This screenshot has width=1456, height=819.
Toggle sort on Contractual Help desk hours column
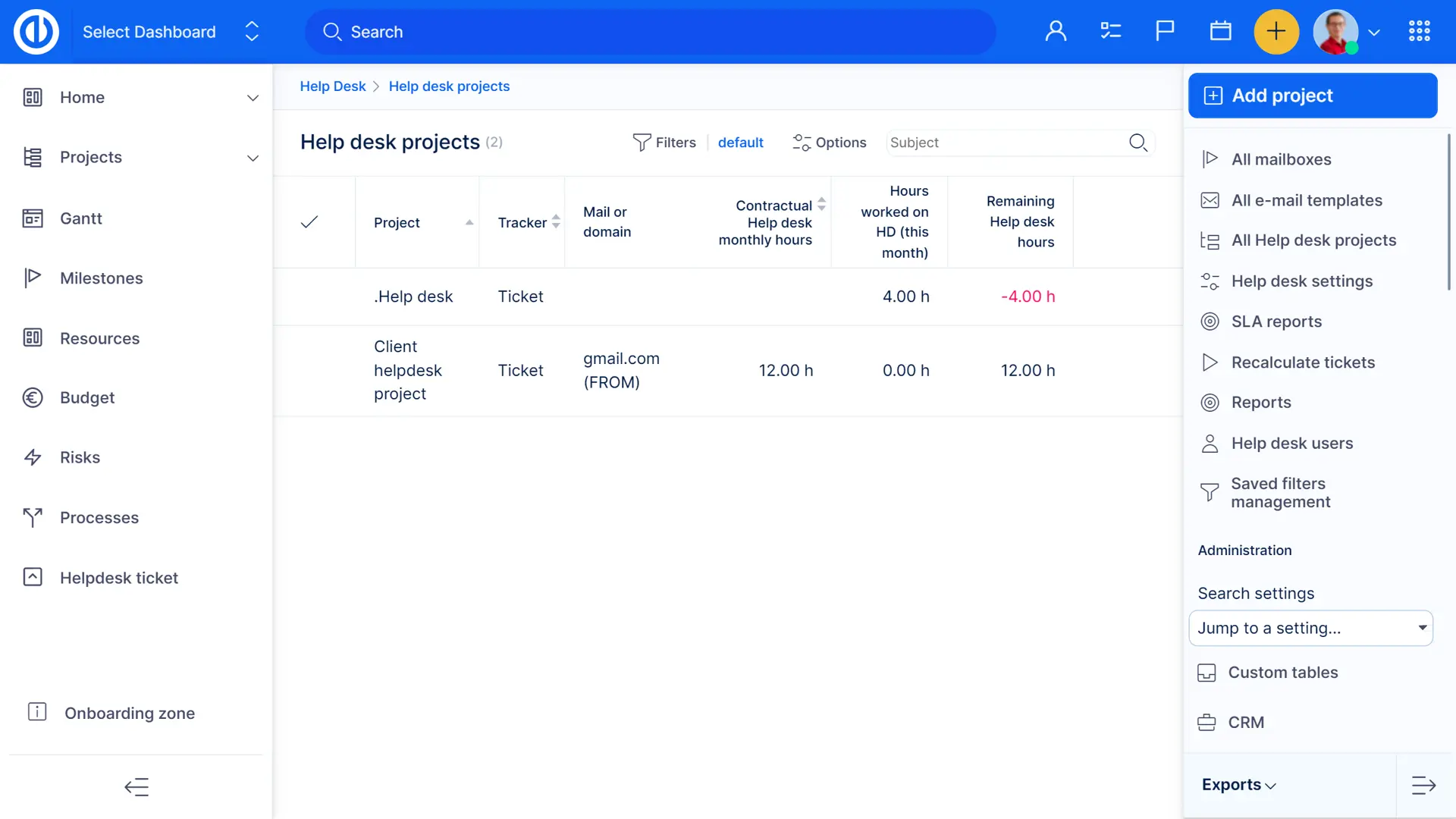click(821, 204)
